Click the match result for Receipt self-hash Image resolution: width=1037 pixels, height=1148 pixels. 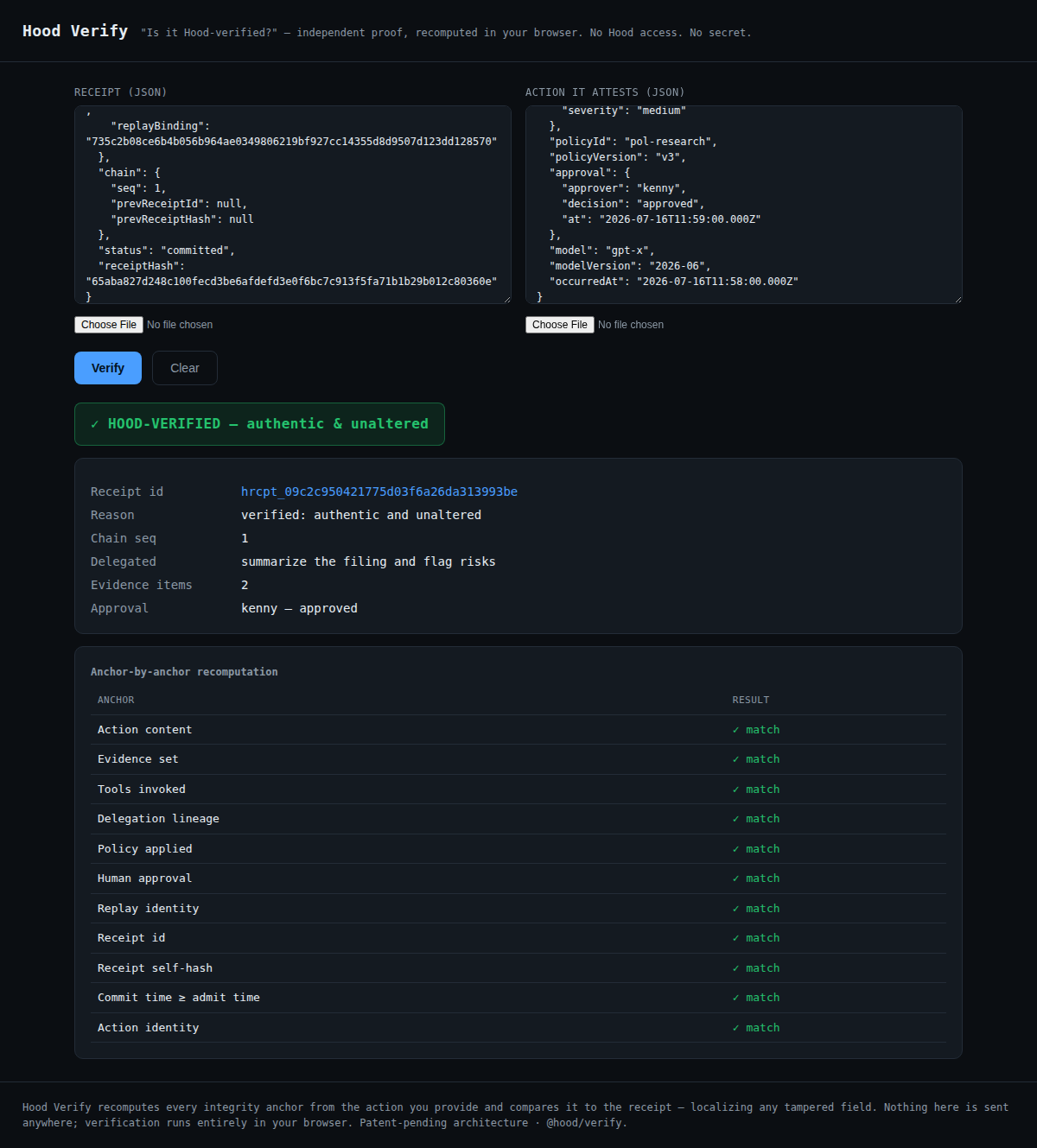pos(756,968)
